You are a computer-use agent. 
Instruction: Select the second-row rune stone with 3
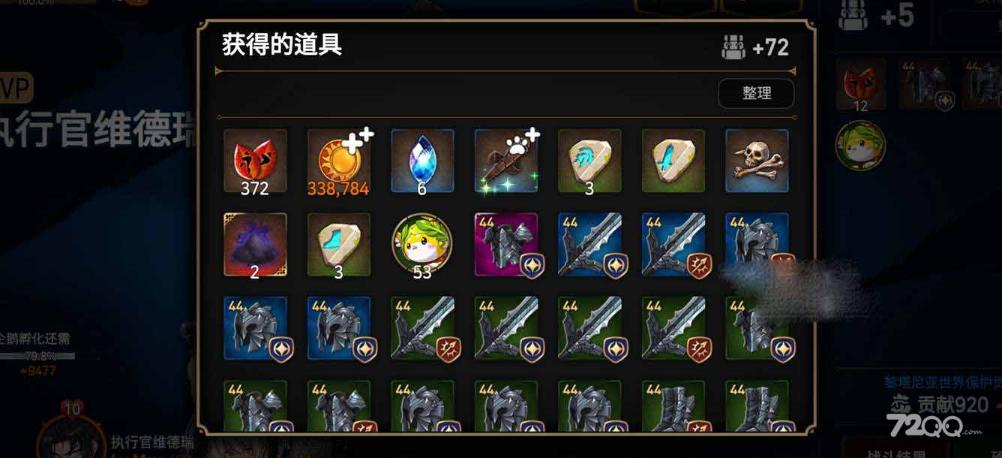(x=339, y=245)
